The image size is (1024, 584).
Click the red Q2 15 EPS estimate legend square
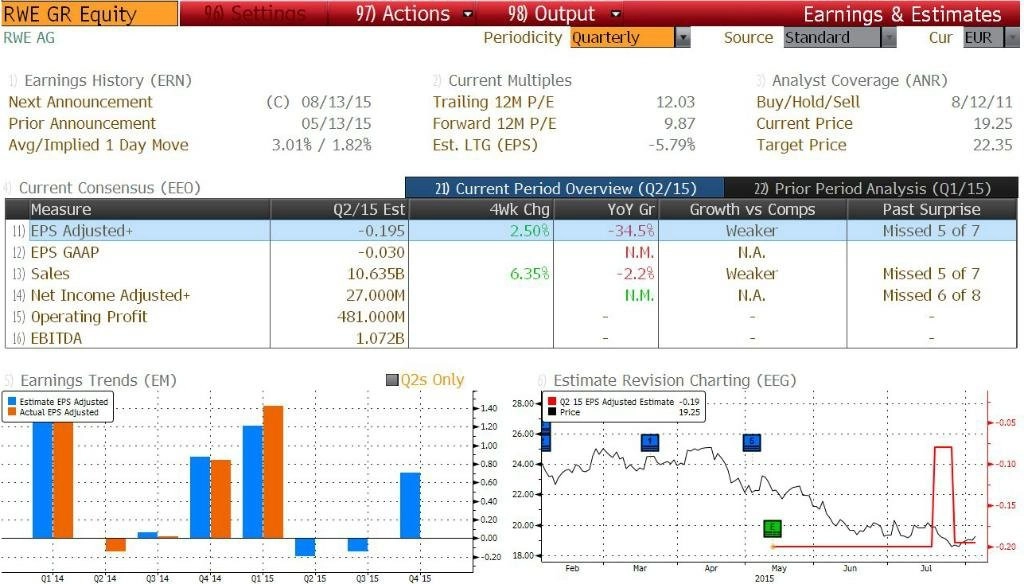point(552,402)
